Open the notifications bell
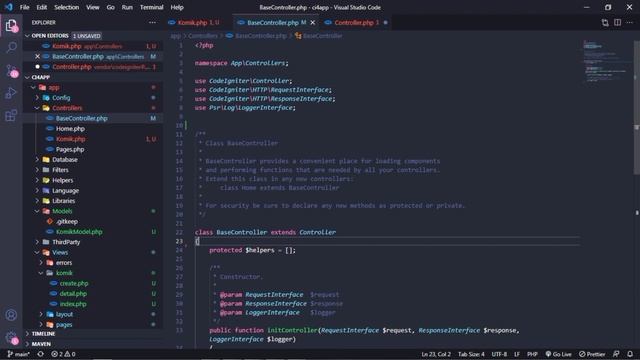 point(630,354)
